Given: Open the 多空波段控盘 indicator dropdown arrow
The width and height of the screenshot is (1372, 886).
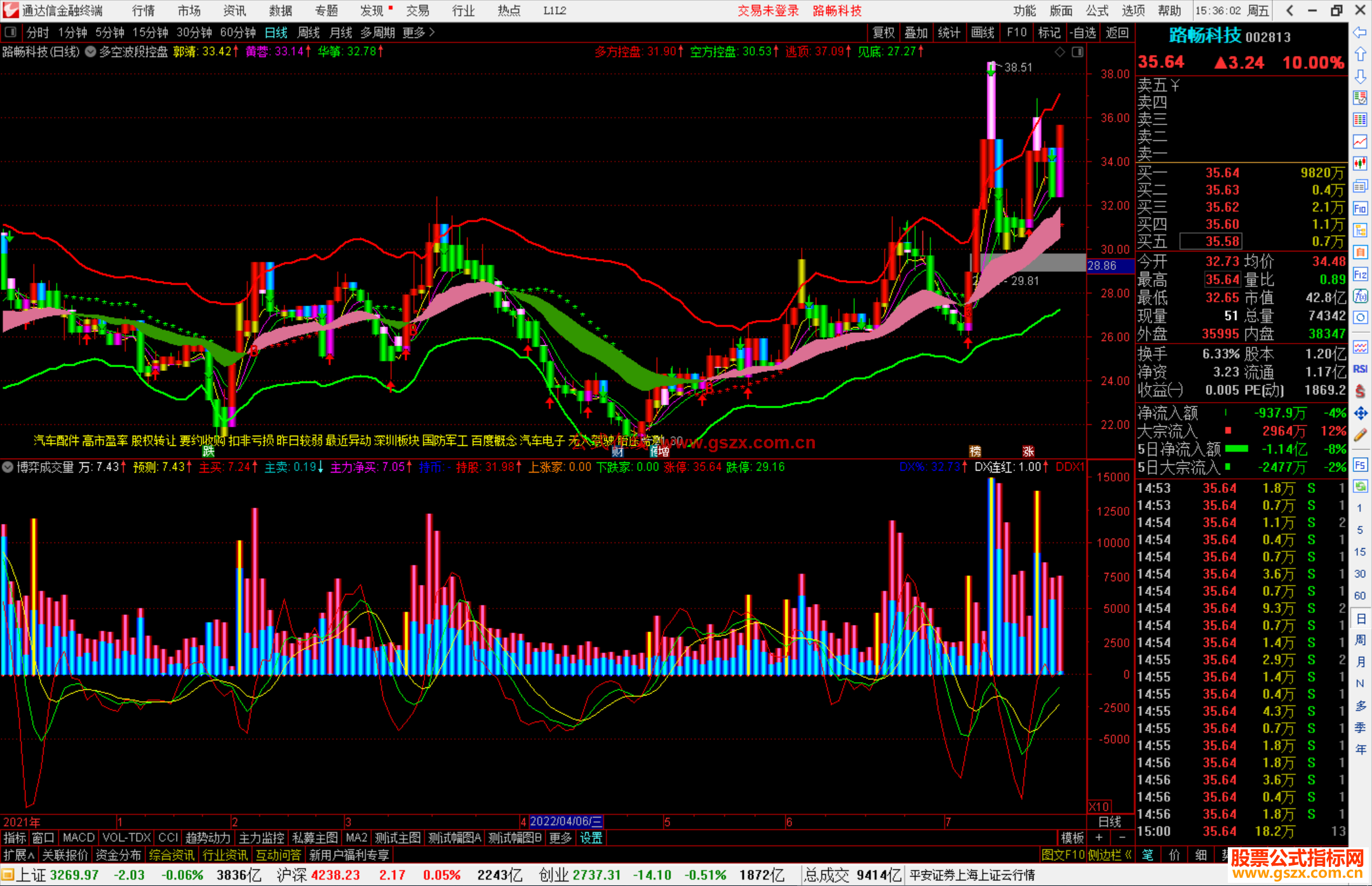Looking at the screenshot, I should click(x=90, y=51).
